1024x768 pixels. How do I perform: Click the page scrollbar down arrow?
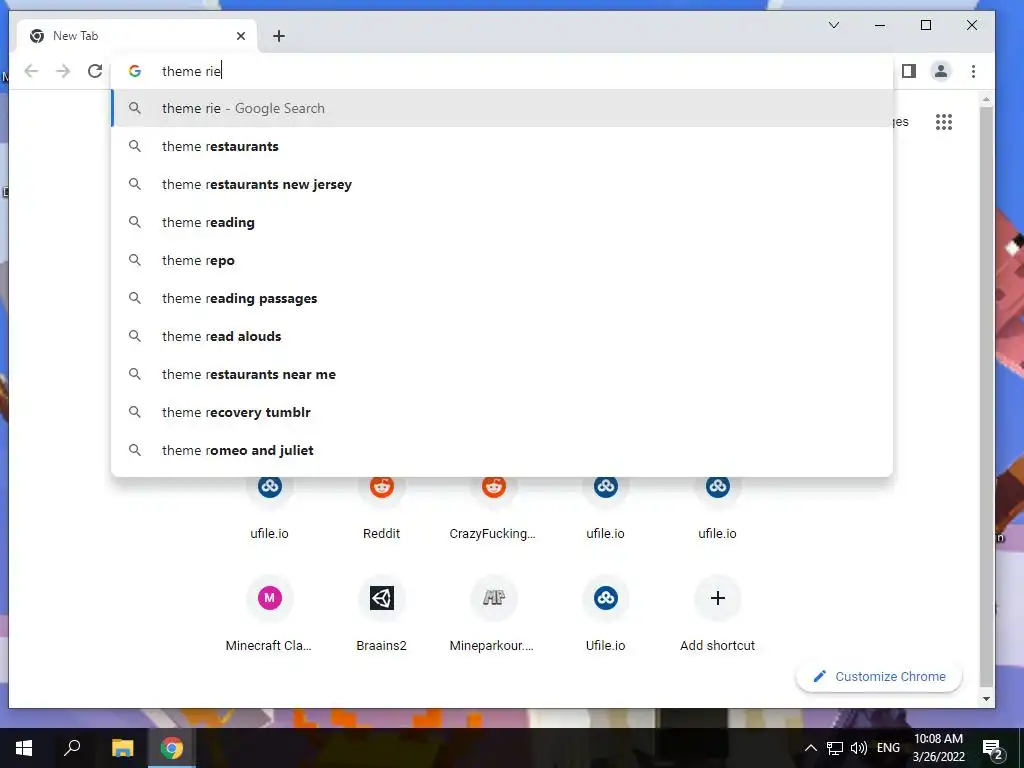(x=986, y=699)
